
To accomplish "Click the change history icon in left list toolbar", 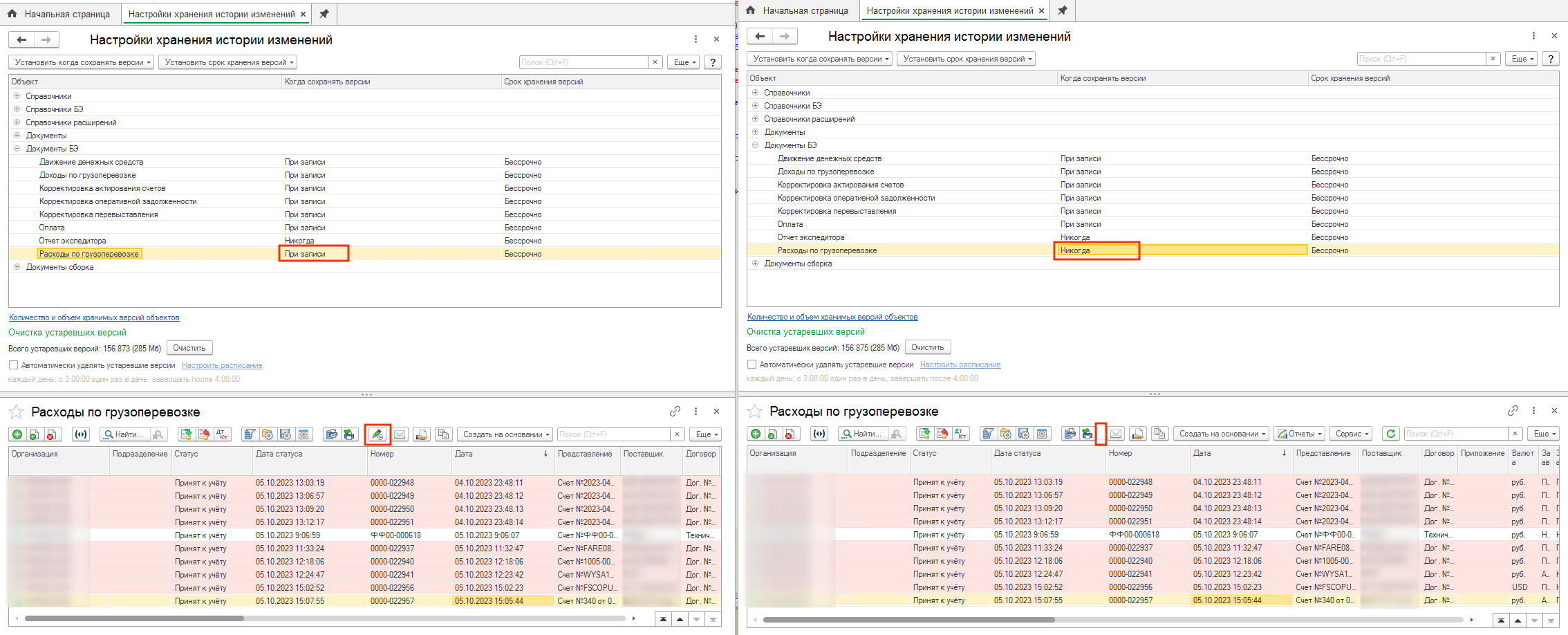I will coord(377,434).
